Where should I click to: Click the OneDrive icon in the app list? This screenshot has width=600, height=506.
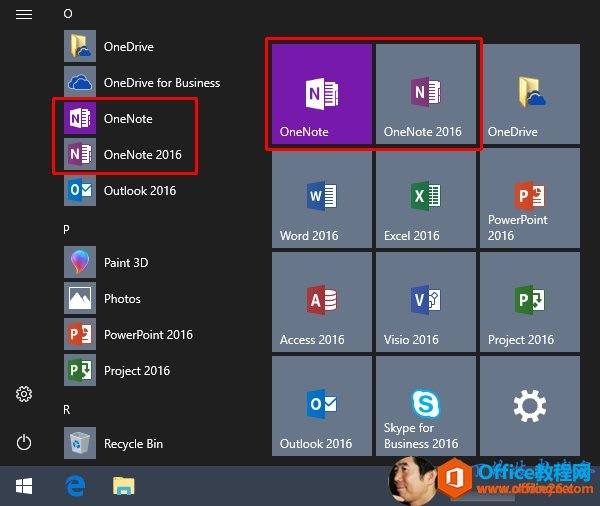pyautogui.click(x=80, y=46)
